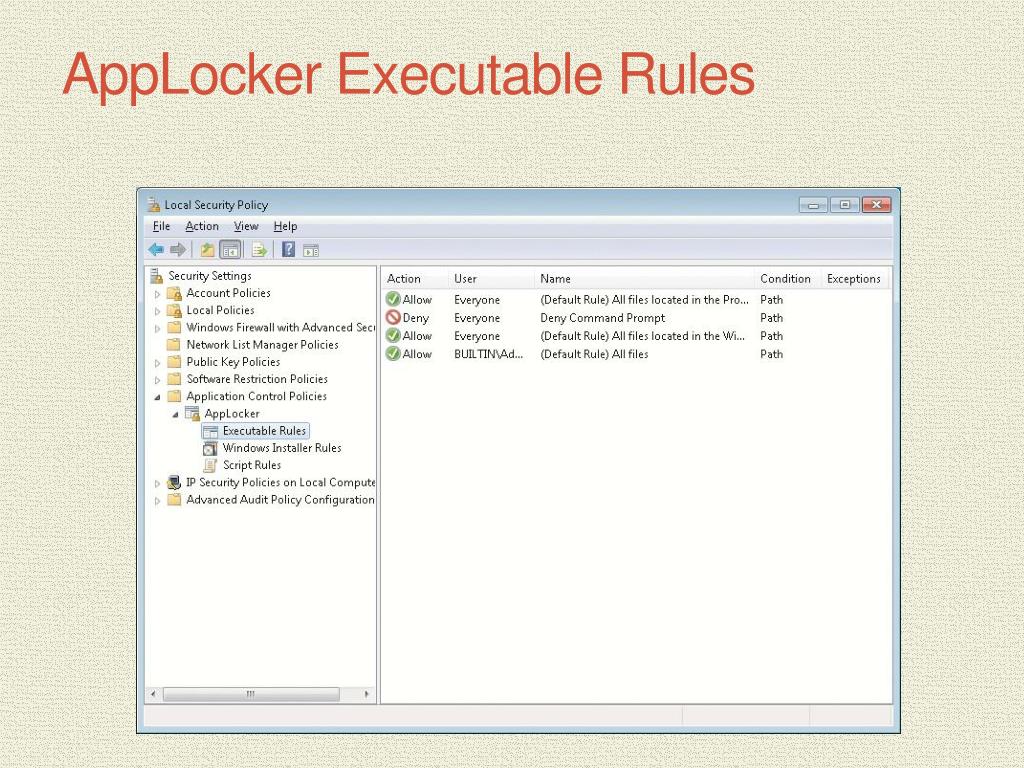Click Path condition of Deny Command Prompt
1024x768 pixels.
click(771, 318)
